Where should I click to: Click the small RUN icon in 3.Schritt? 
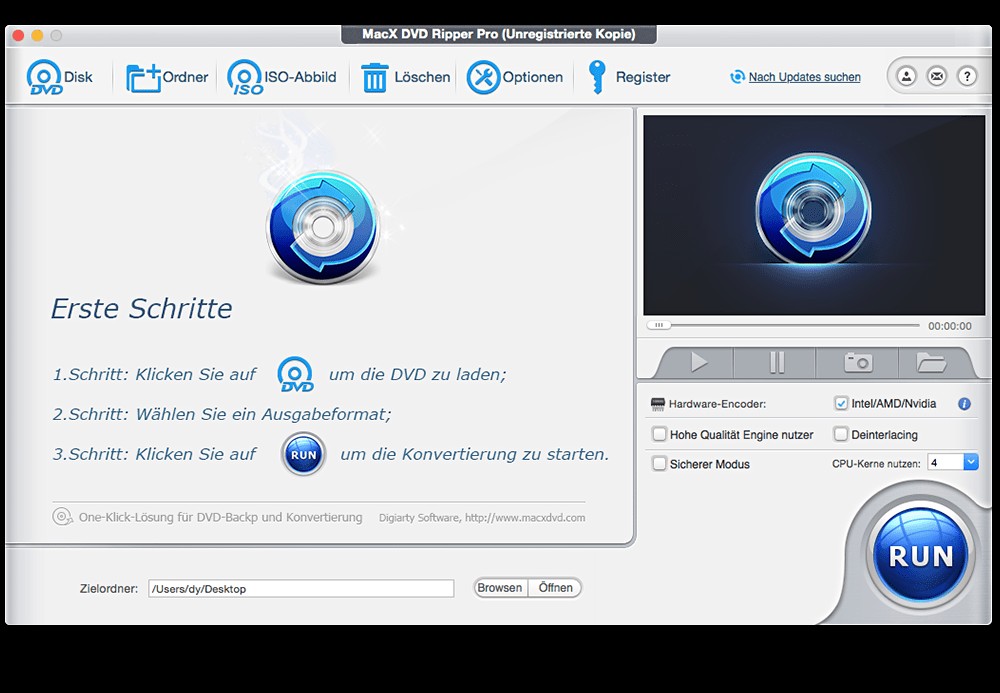coord(304,455)
